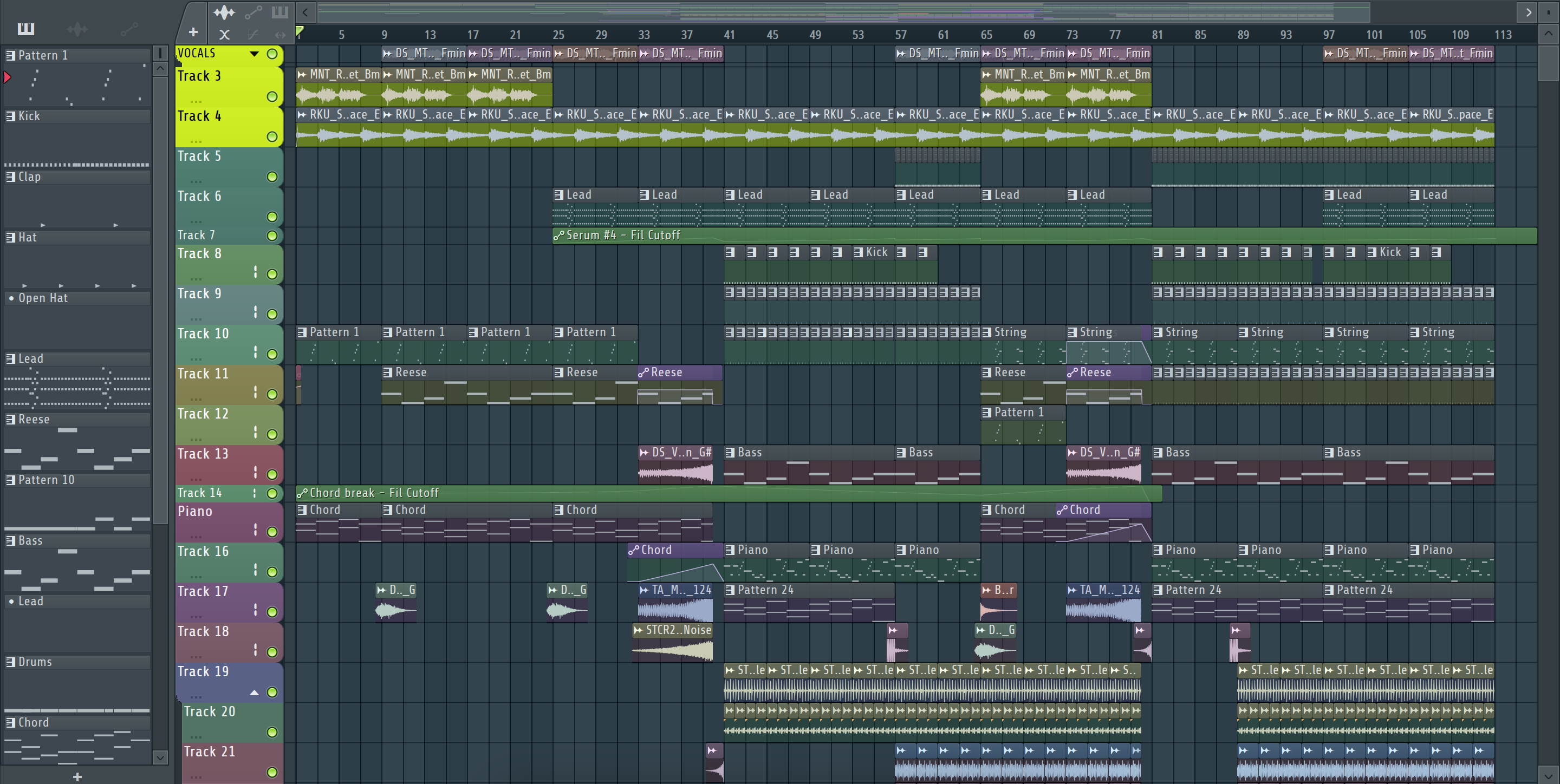Mute Track 7 automation track
1560x784 pixels.
272,236
